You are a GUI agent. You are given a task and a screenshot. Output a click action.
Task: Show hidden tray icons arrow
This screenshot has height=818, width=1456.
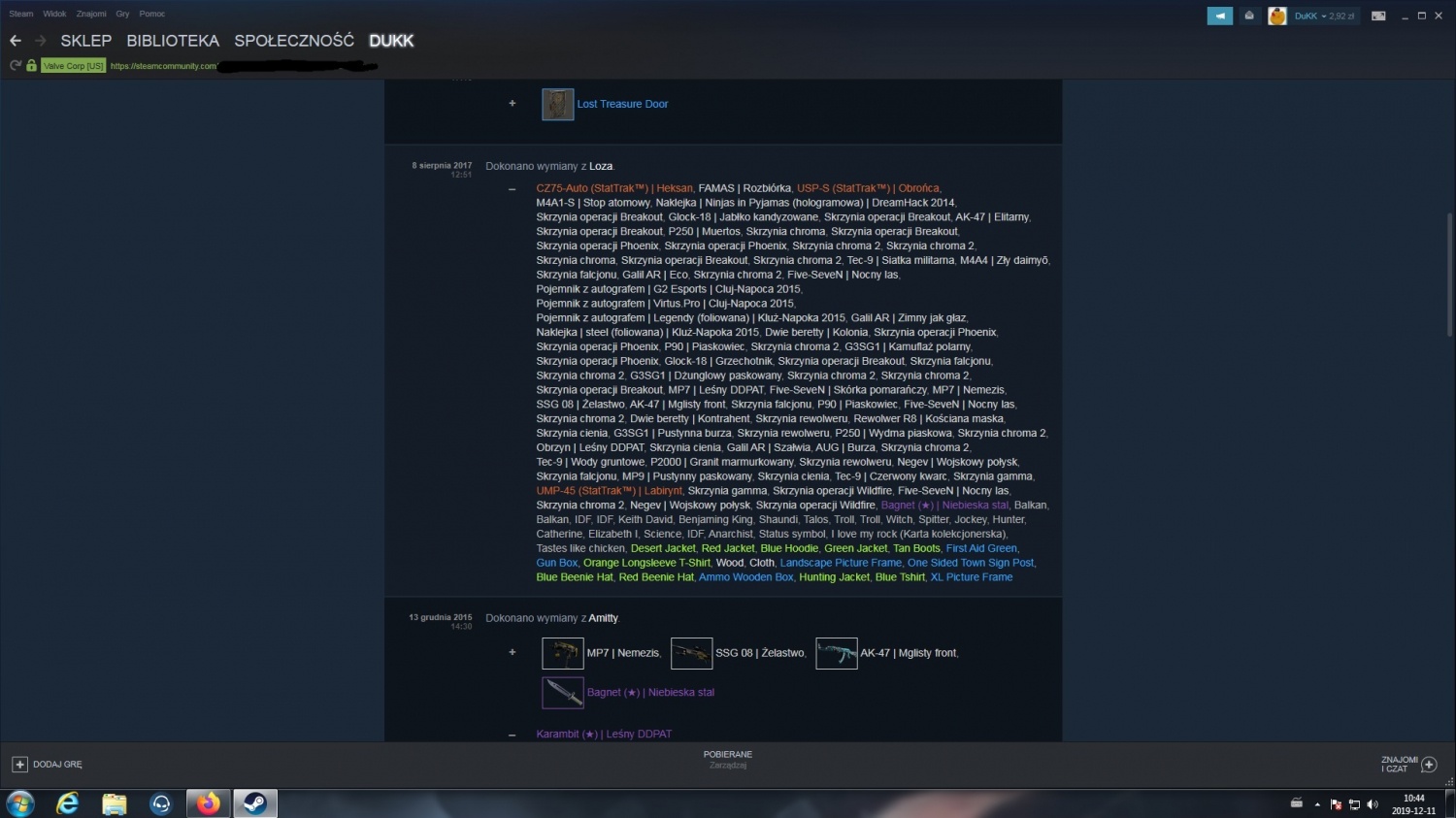1317,804
